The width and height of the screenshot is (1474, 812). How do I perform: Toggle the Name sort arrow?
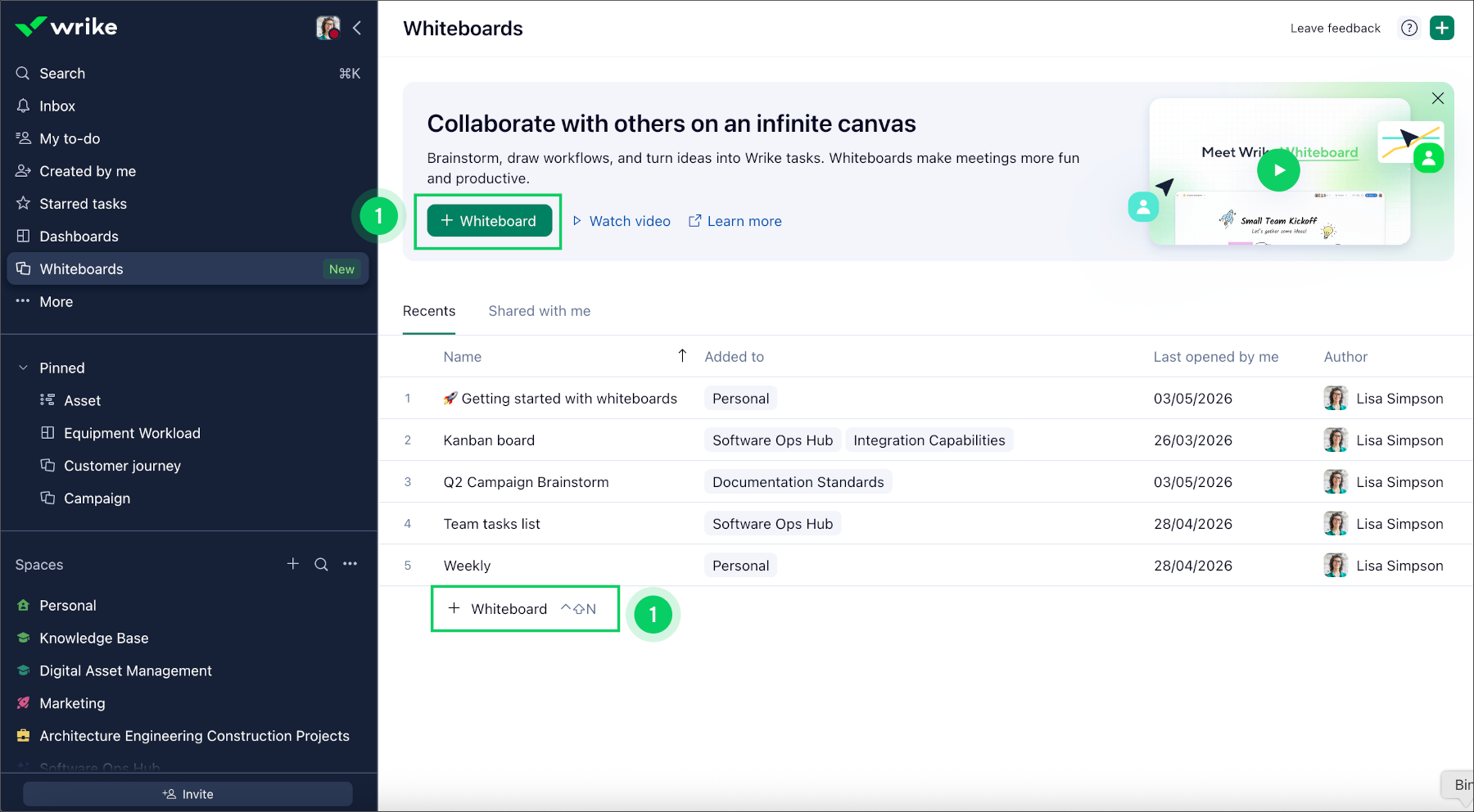[x=682, y=355]
